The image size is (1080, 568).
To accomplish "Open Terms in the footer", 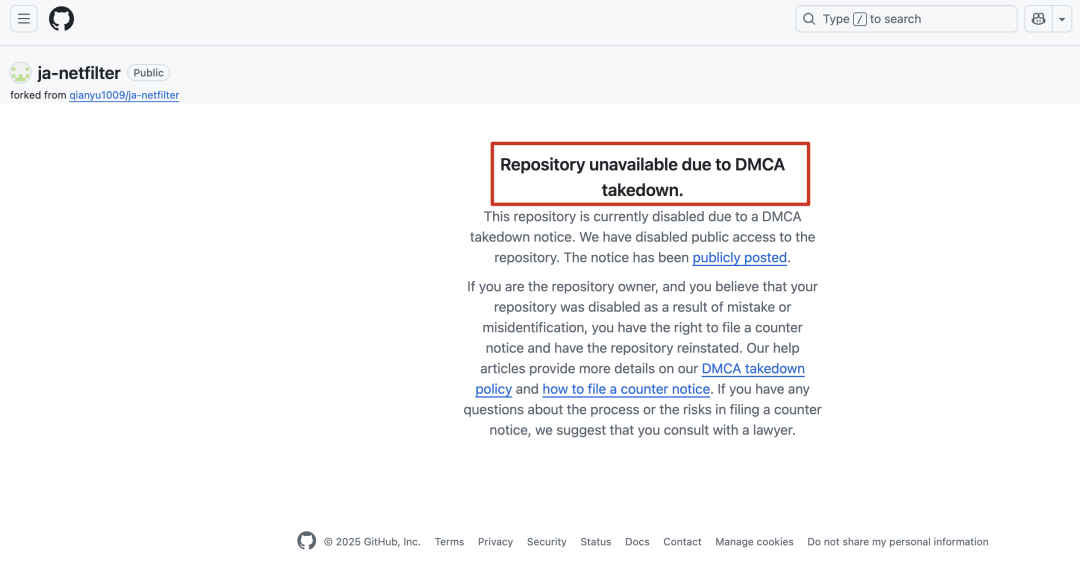I will [x=449, y=542].
